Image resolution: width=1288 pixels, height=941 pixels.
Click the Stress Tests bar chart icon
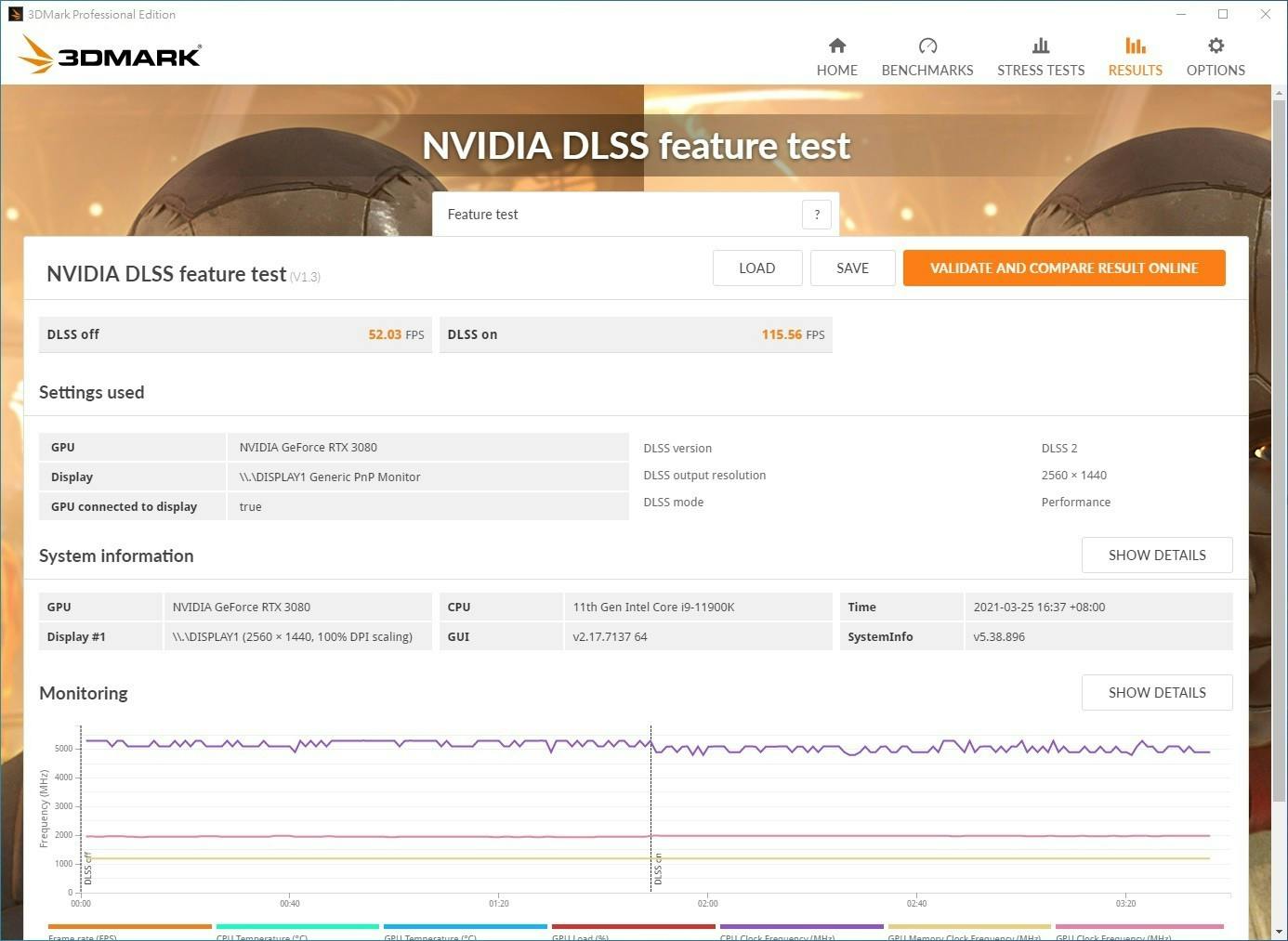(x=1040, y=46)
